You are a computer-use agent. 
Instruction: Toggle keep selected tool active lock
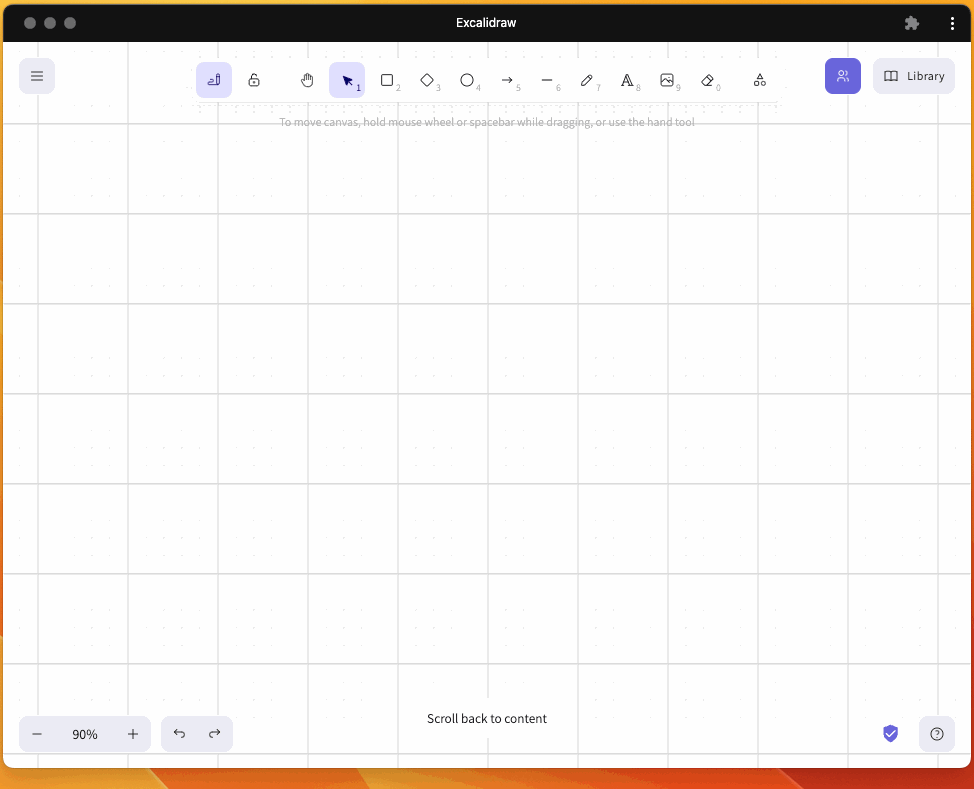point(254,80)
